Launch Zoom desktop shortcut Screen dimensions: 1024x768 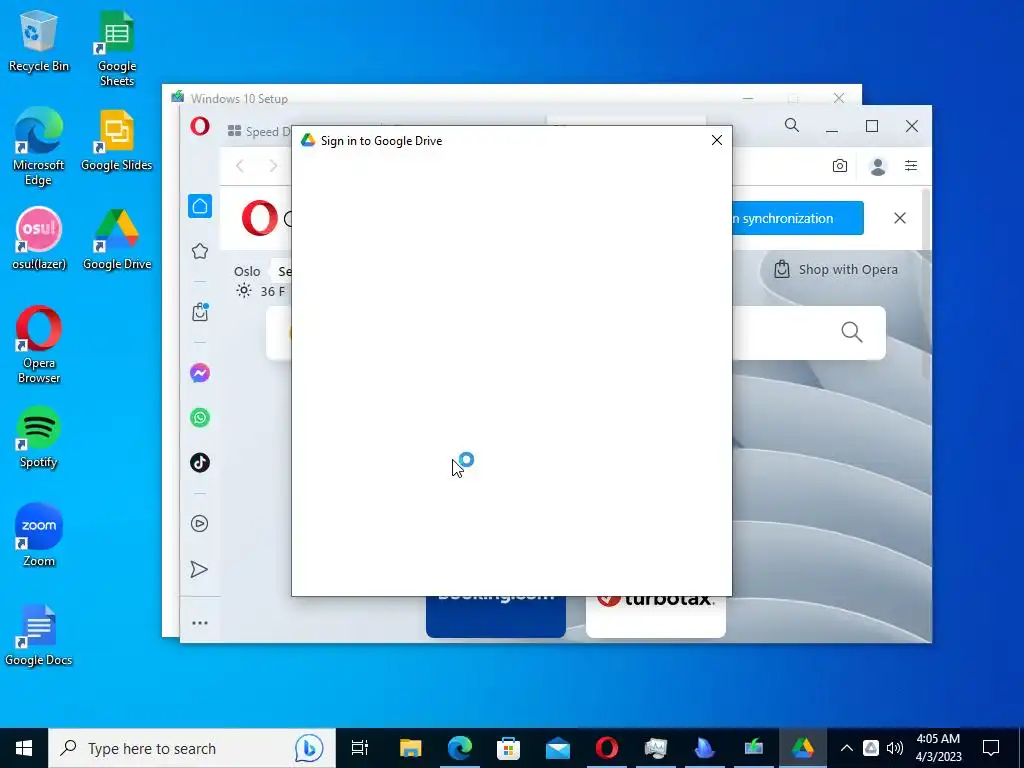(x=39, y=536)
